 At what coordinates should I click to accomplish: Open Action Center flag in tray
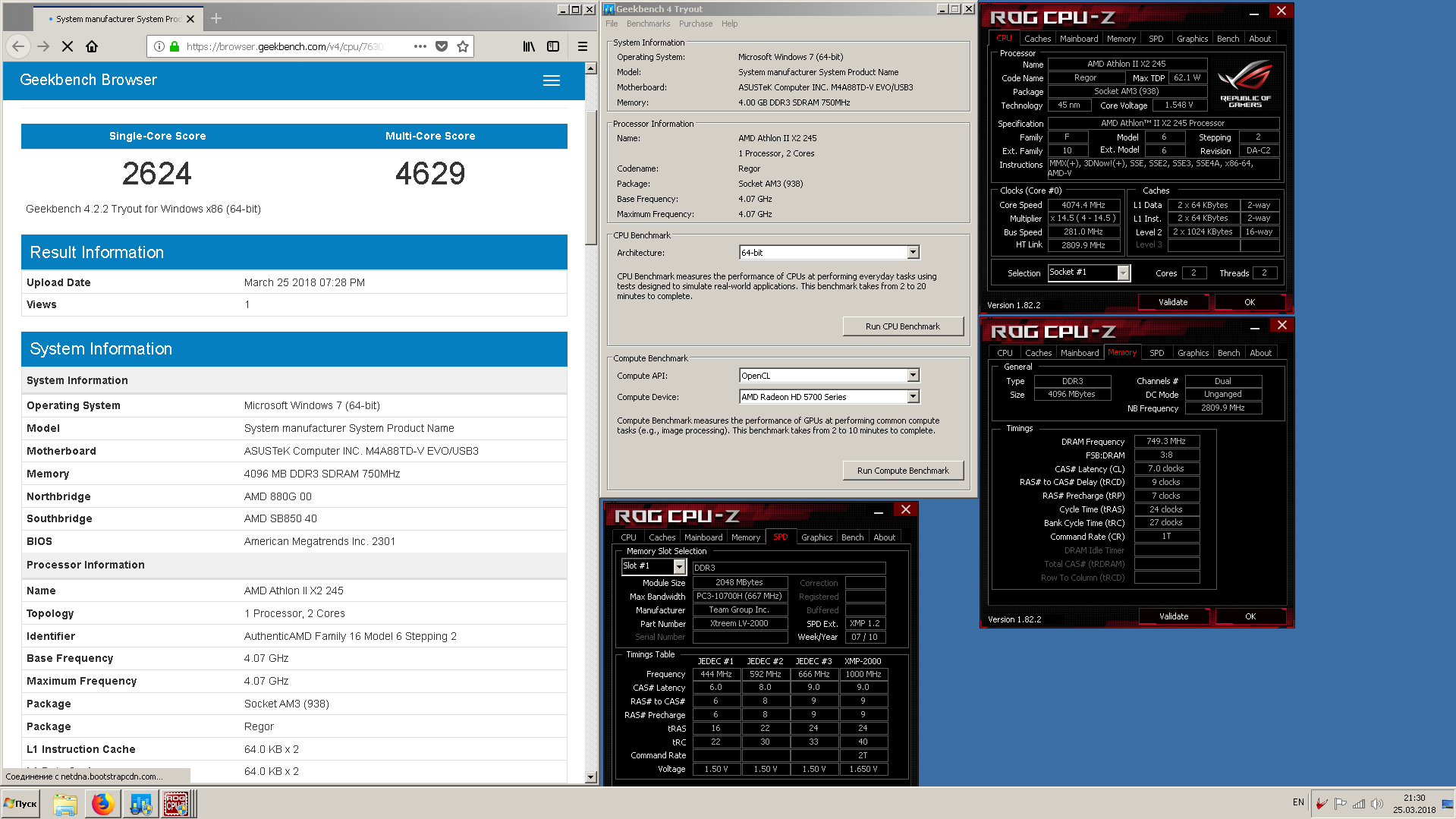click(1340, 804)
